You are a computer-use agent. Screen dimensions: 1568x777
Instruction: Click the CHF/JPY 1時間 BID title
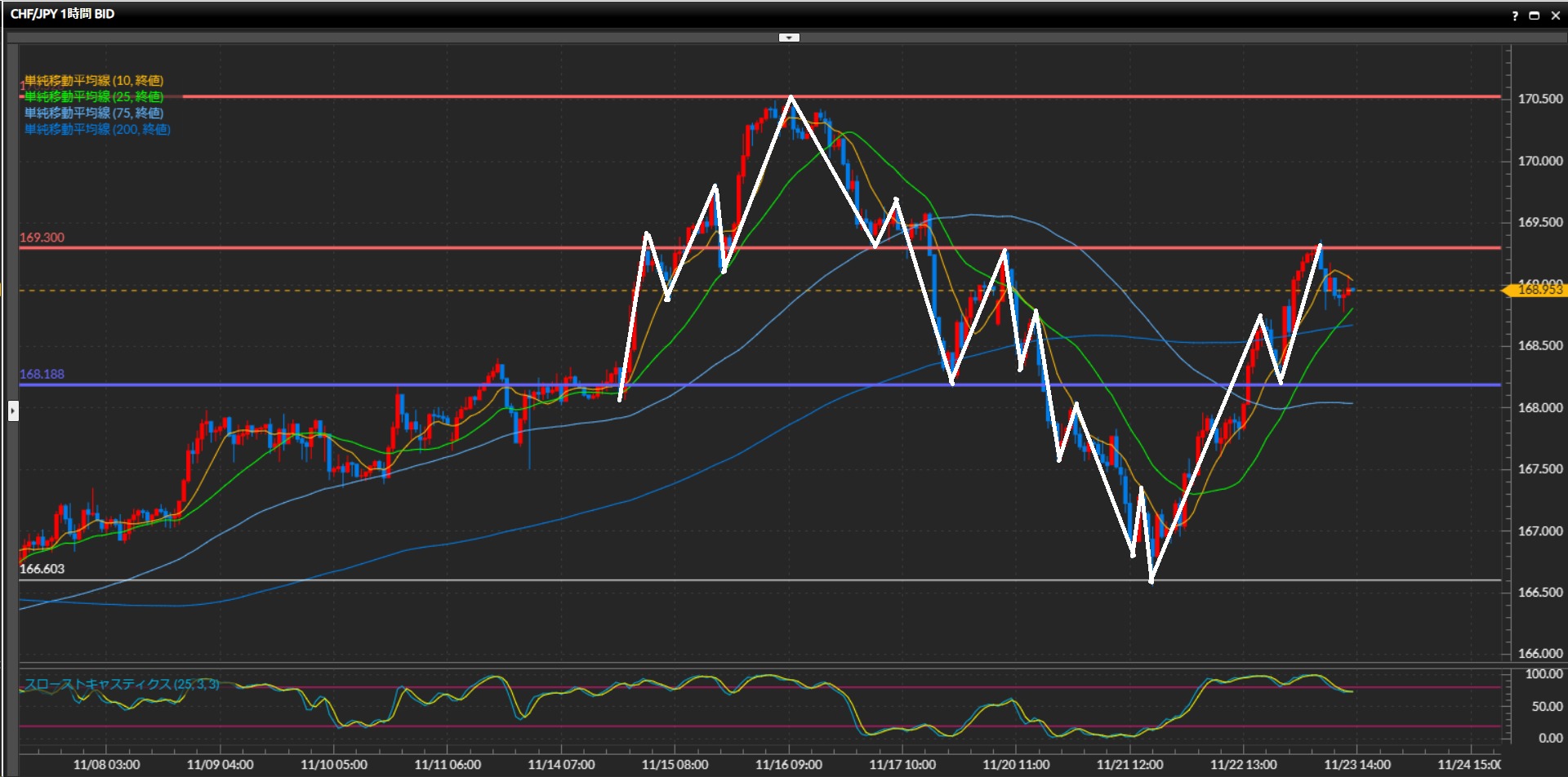click(x=62, y=14)
